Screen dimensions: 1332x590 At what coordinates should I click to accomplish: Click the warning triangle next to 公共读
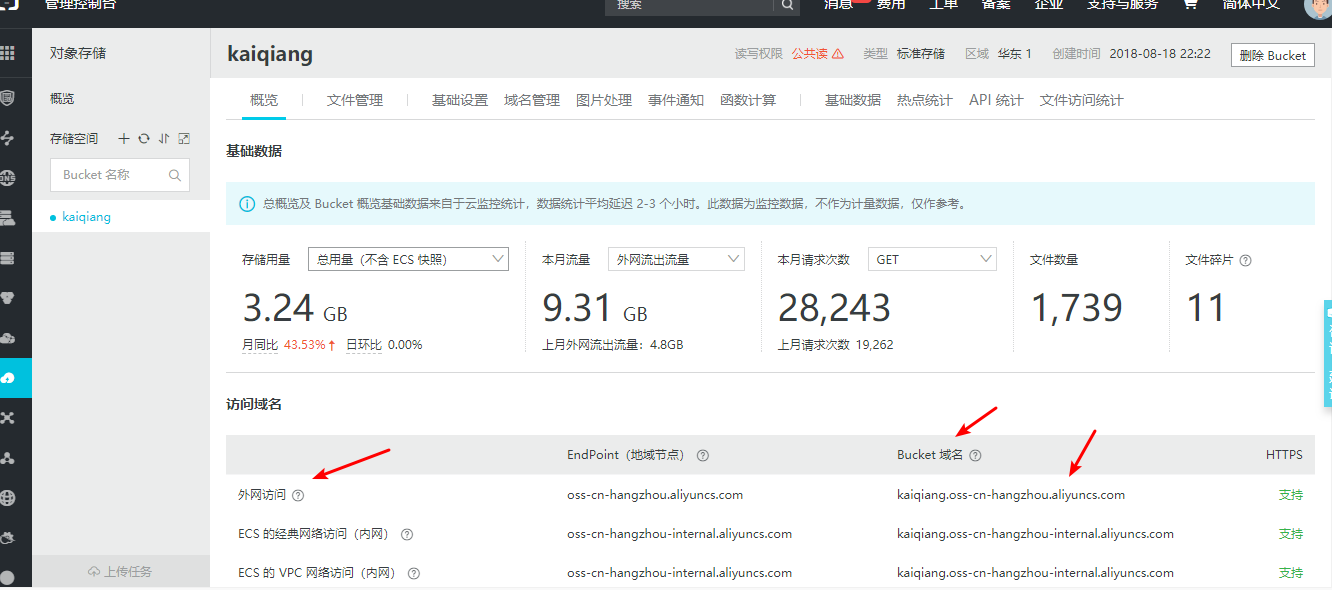point(840,54)
